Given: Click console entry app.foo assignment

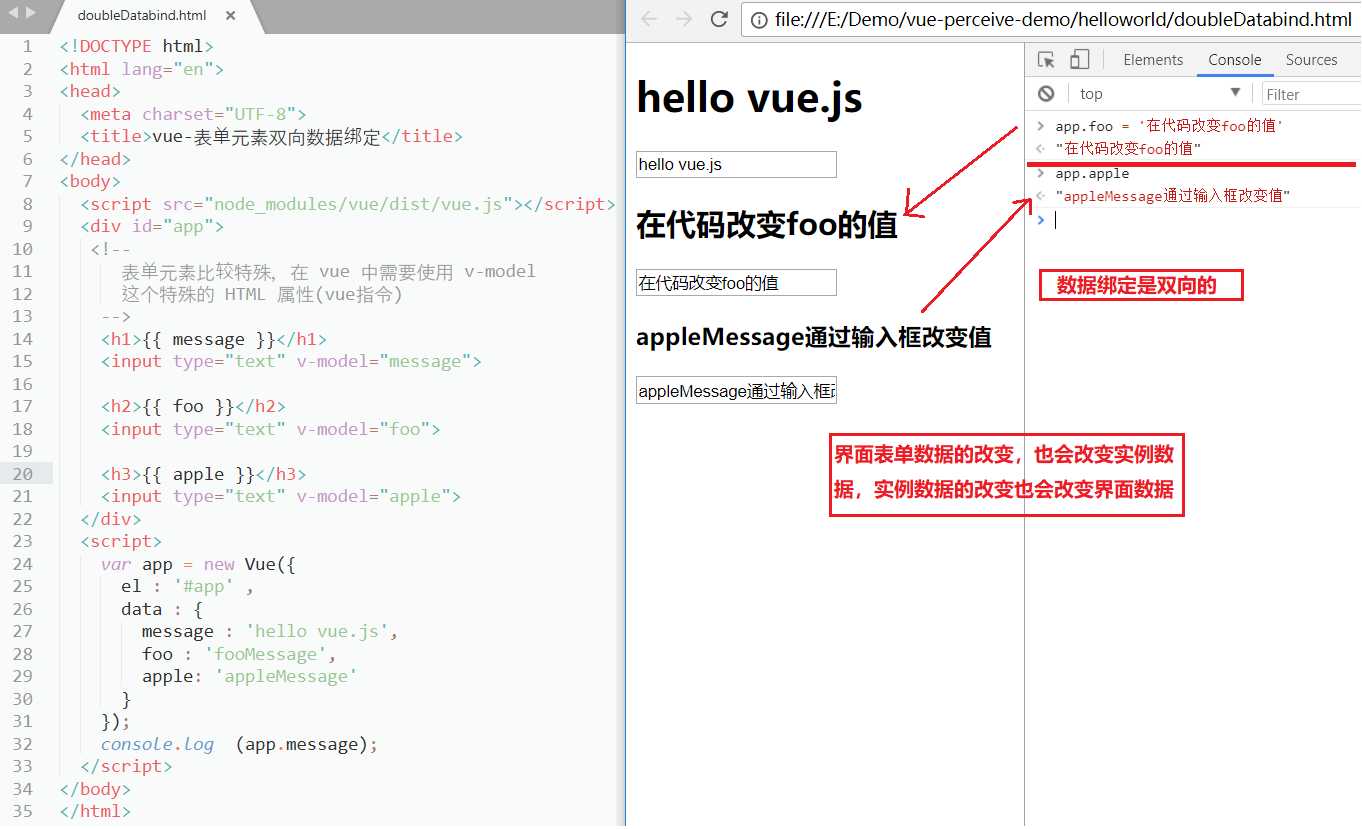Looking at the screenshot, I should click(x=1169, y=126).
